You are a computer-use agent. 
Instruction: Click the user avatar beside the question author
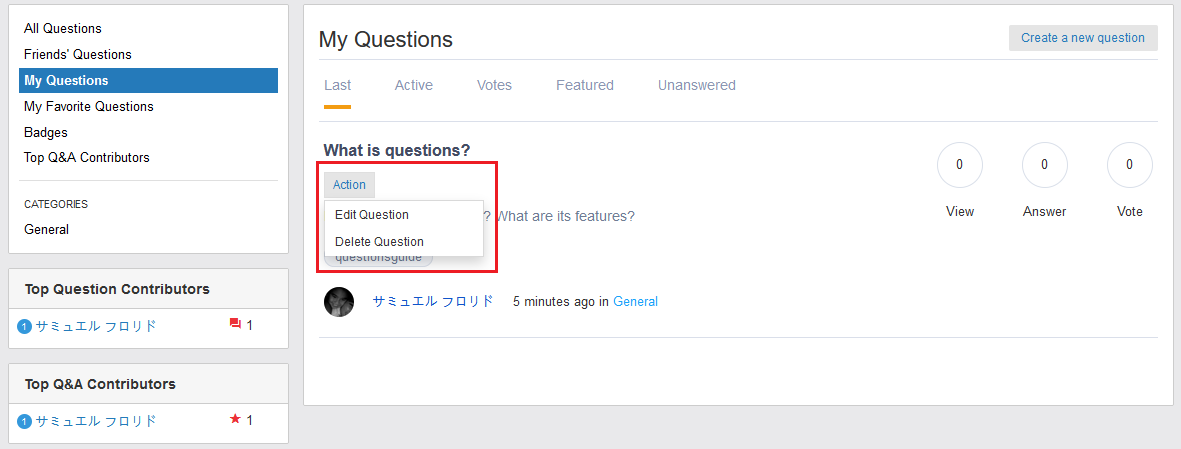coord(339,302)
